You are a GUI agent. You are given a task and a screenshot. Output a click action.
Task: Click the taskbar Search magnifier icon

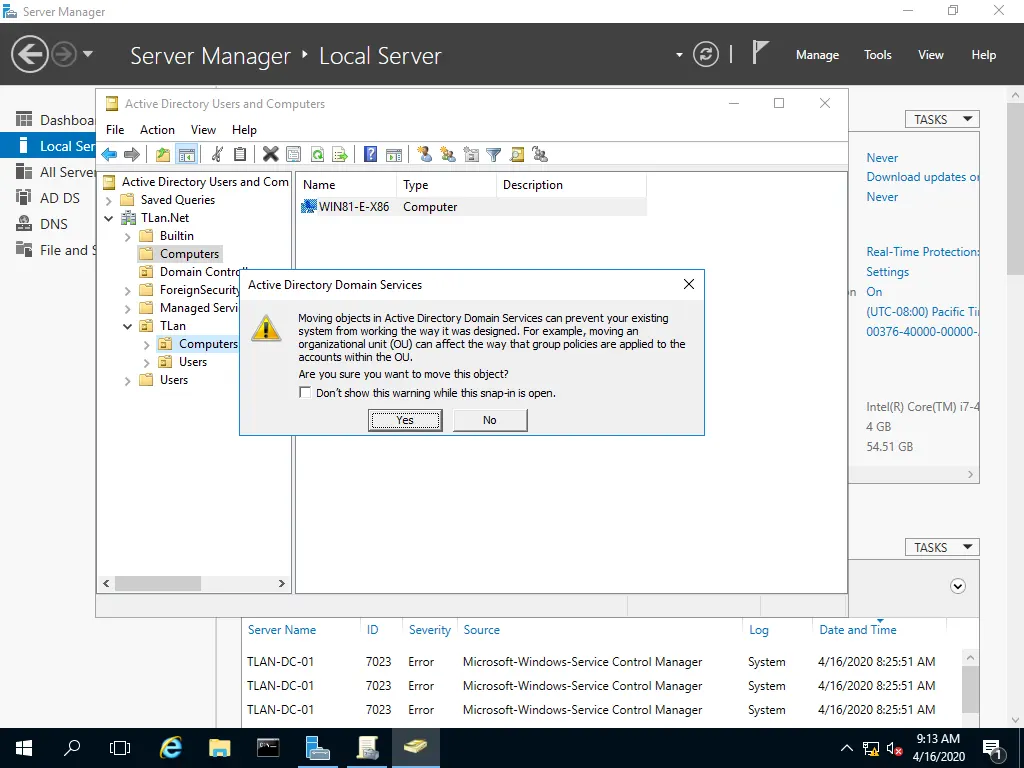tap(72, 747)
